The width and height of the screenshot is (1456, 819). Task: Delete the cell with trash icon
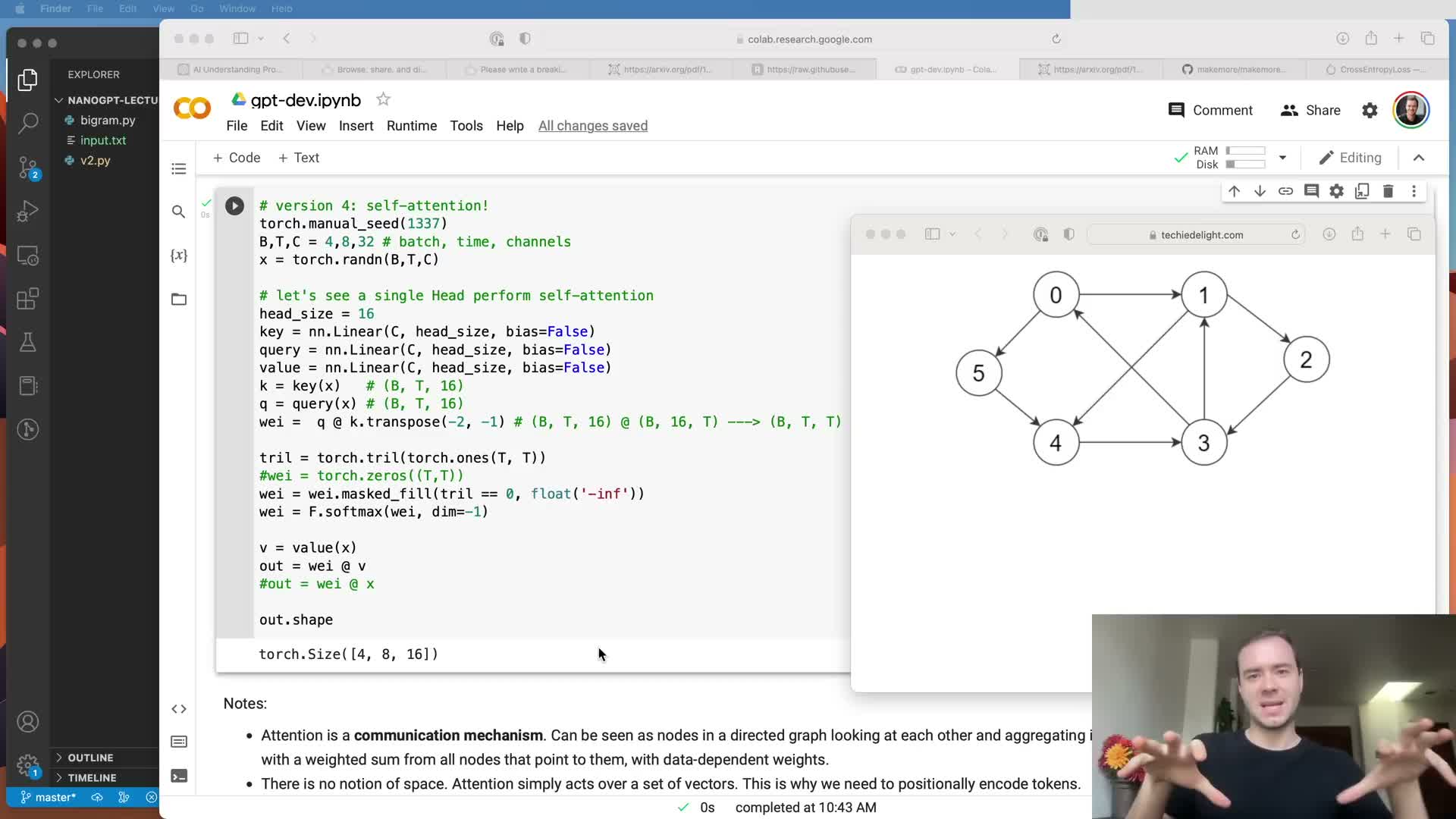(x=1388, y=191)
